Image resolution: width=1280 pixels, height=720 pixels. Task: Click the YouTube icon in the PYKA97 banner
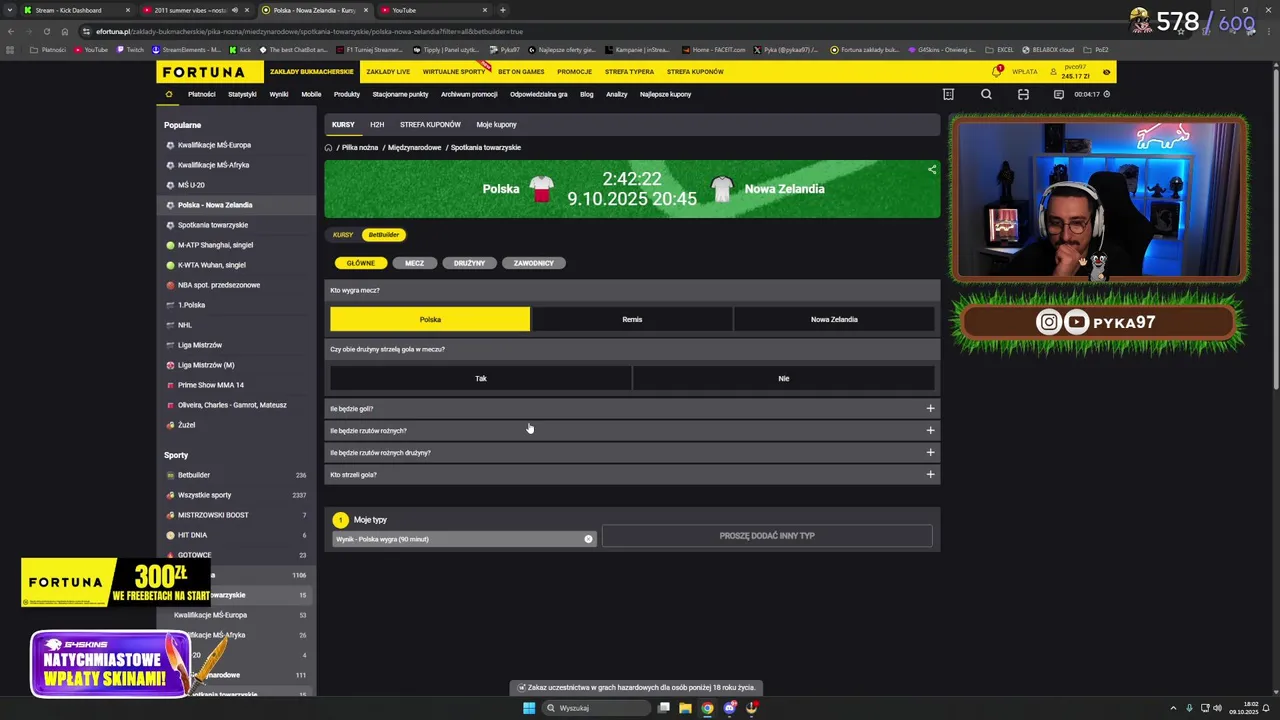[1076, 322]
